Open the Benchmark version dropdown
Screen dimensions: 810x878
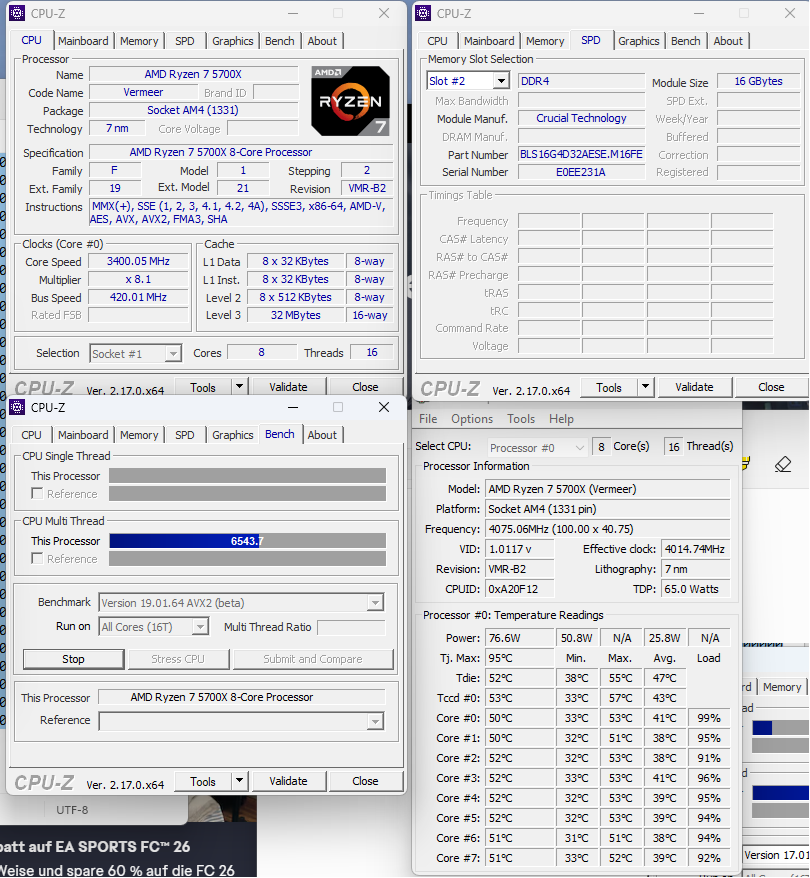375,603
